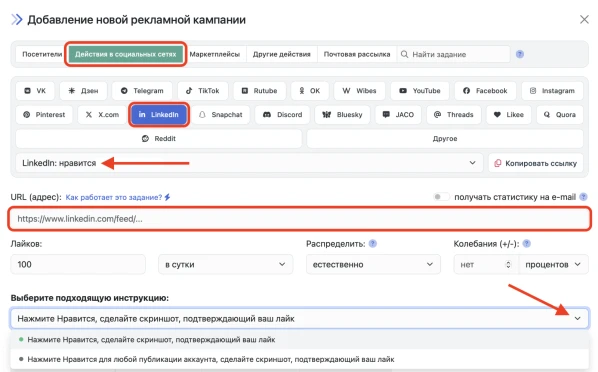Image resolution: width=598 pixels, height=372 pixels.
Task: Choose the Threads platform button
Action: [454, 114]
